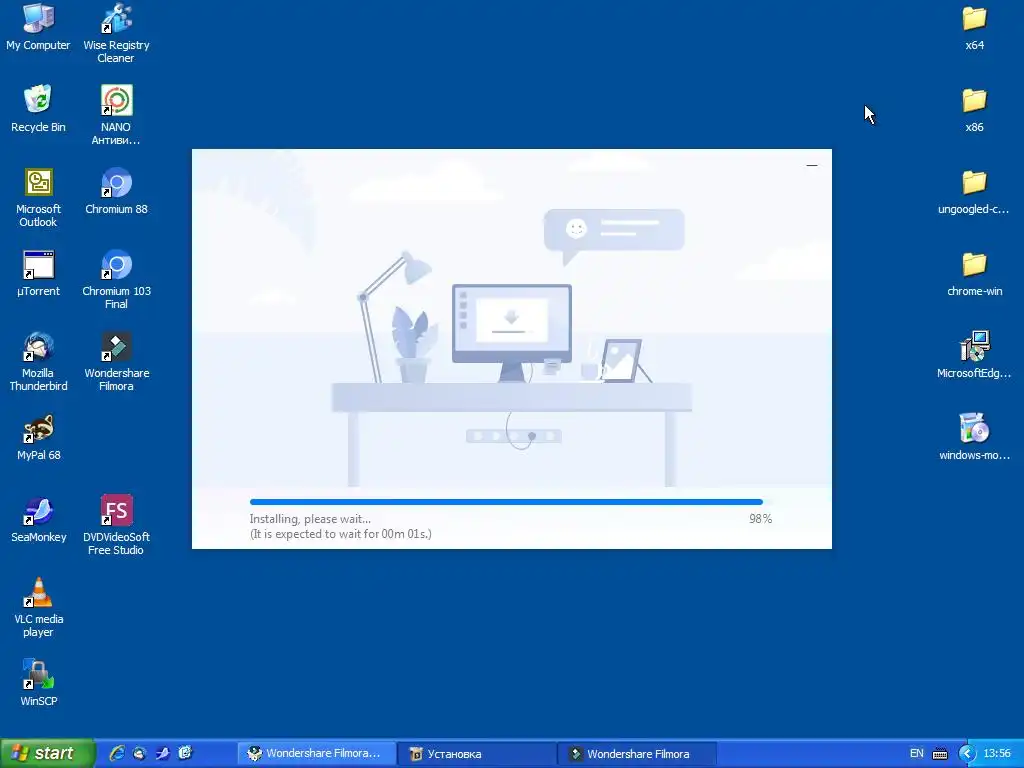The height and width of the screenshot is (768, 1024).
Task: Click third Quick Launch icon before the Wondershare taskbar button
Action: click(x=163, y=753)
